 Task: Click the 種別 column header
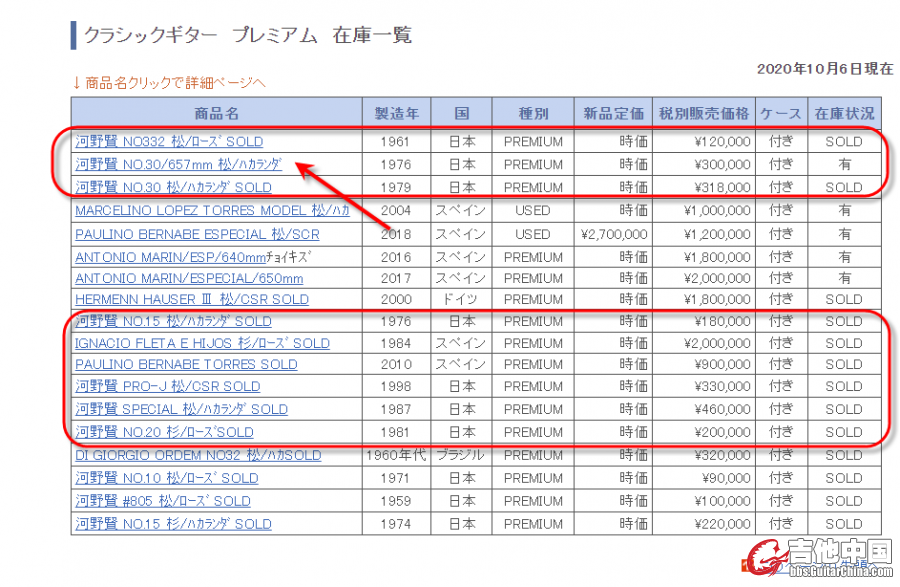[533, 113]
